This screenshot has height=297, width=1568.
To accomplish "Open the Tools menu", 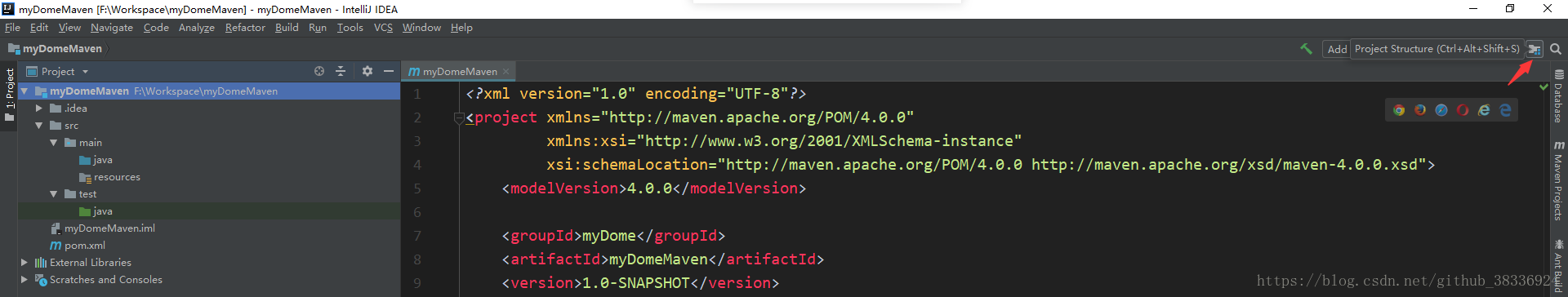I will pos(350,28).
